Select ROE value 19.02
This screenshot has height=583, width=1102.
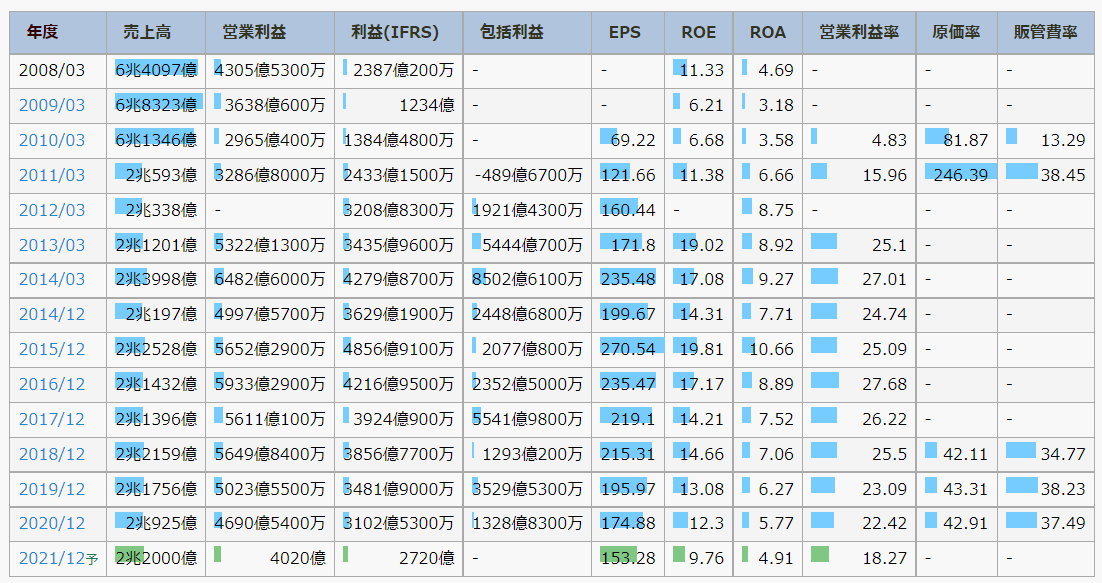[x=701, y=245]
